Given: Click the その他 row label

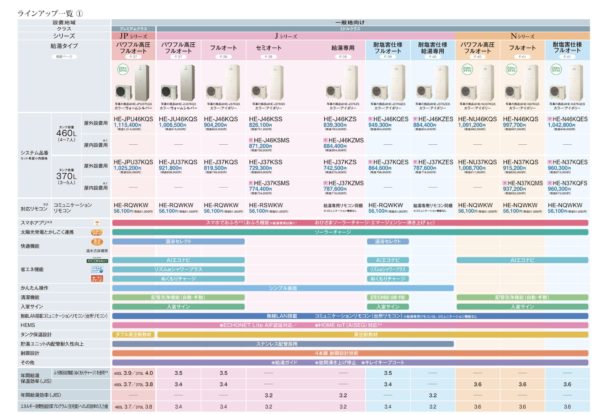Looking at the screenshot, I should pos(28,362).
